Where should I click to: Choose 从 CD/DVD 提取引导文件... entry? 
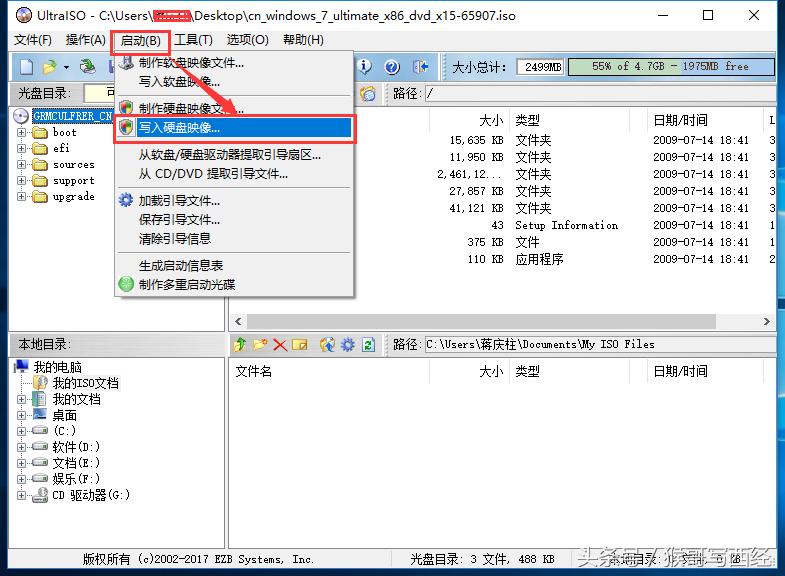pyautogui.click(x=234, y=174)
